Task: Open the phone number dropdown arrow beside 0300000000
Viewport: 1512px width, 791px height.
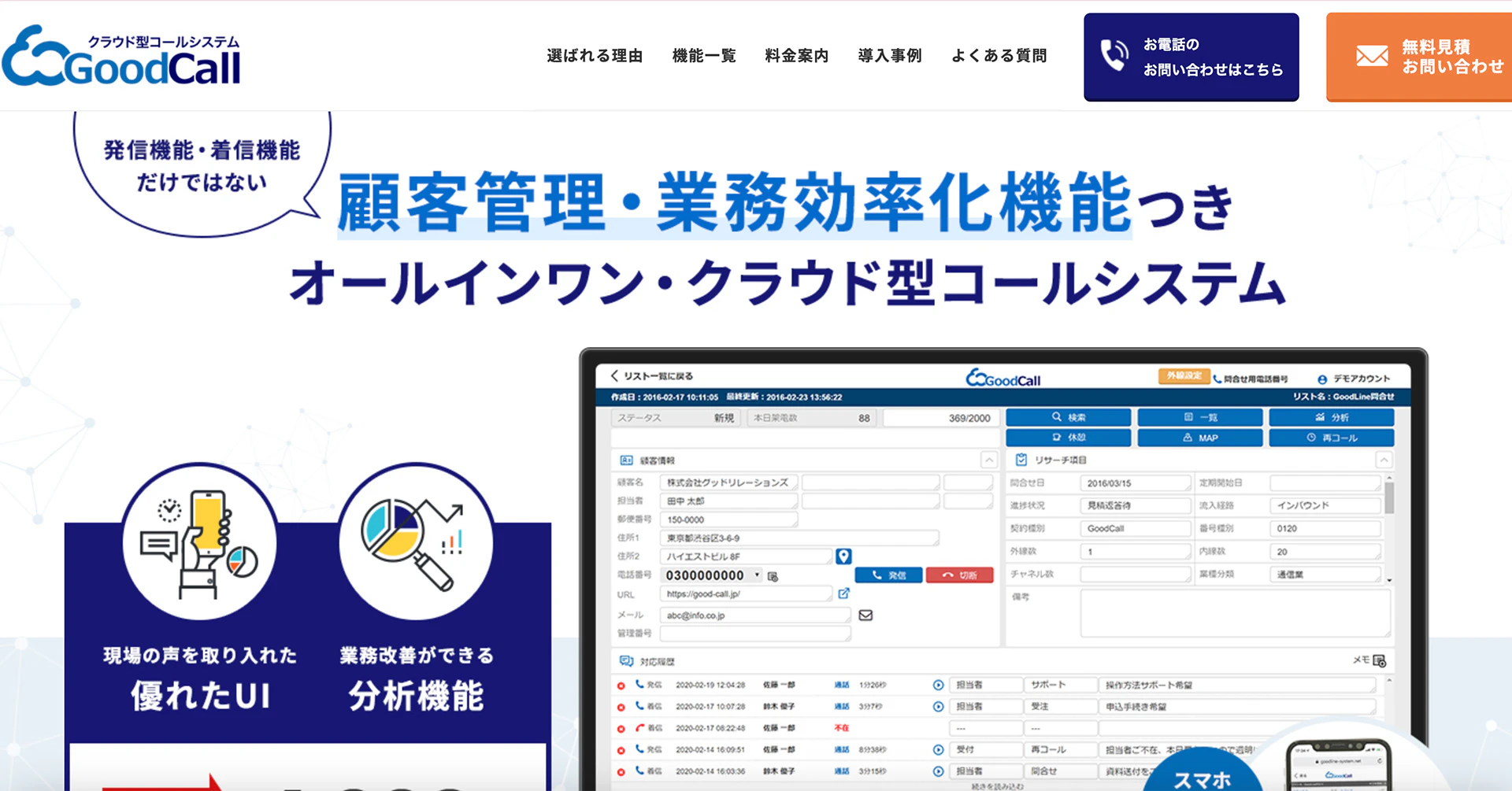Action: pyautogui.click(x=758, y=575)
